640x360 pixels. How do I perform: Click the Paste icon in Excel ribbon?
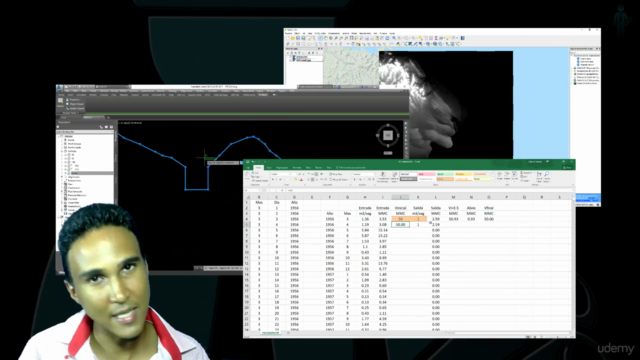click(x=248, y=176)
